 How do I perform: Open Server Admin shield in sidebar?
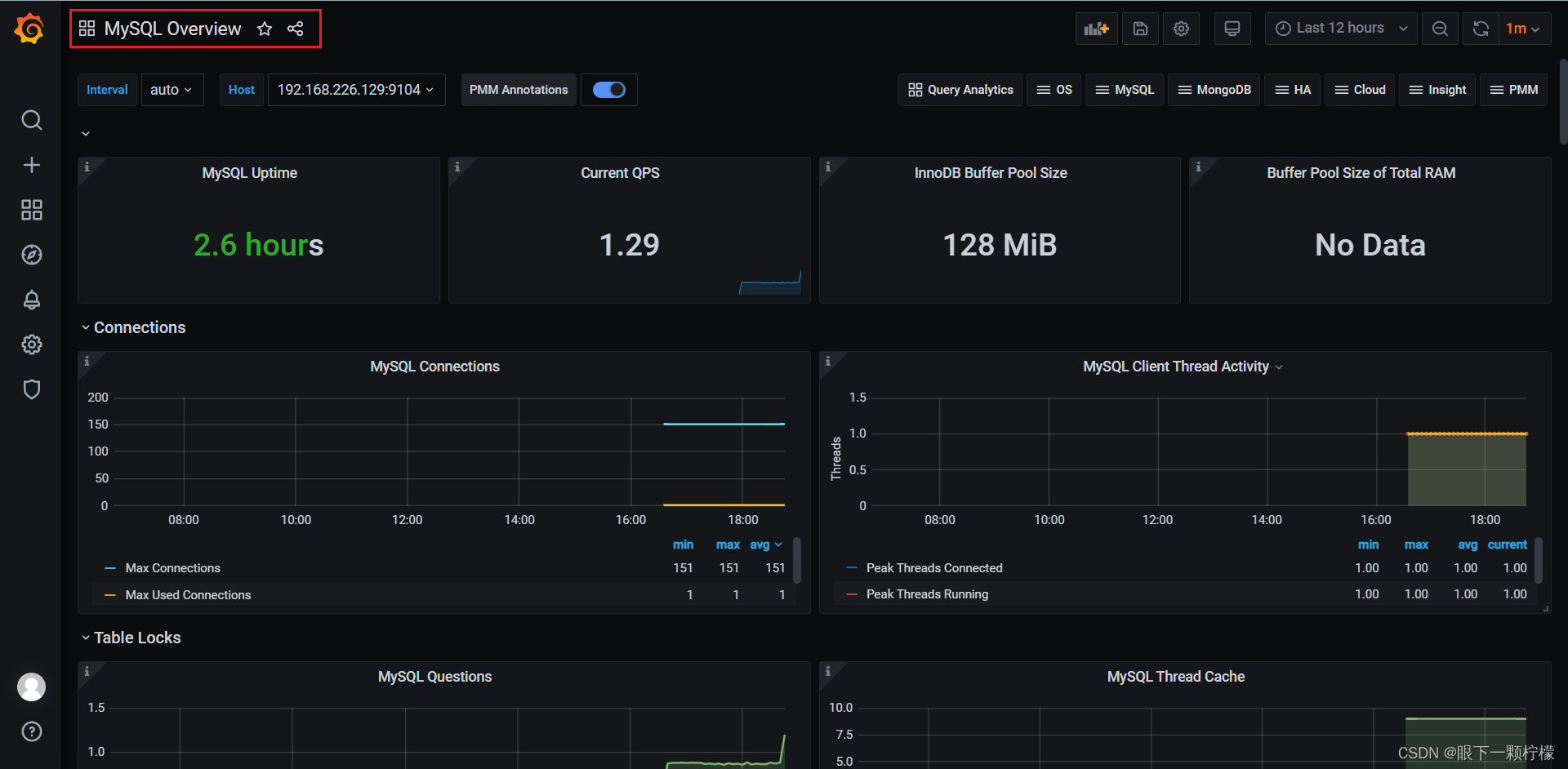click(31, 389)
